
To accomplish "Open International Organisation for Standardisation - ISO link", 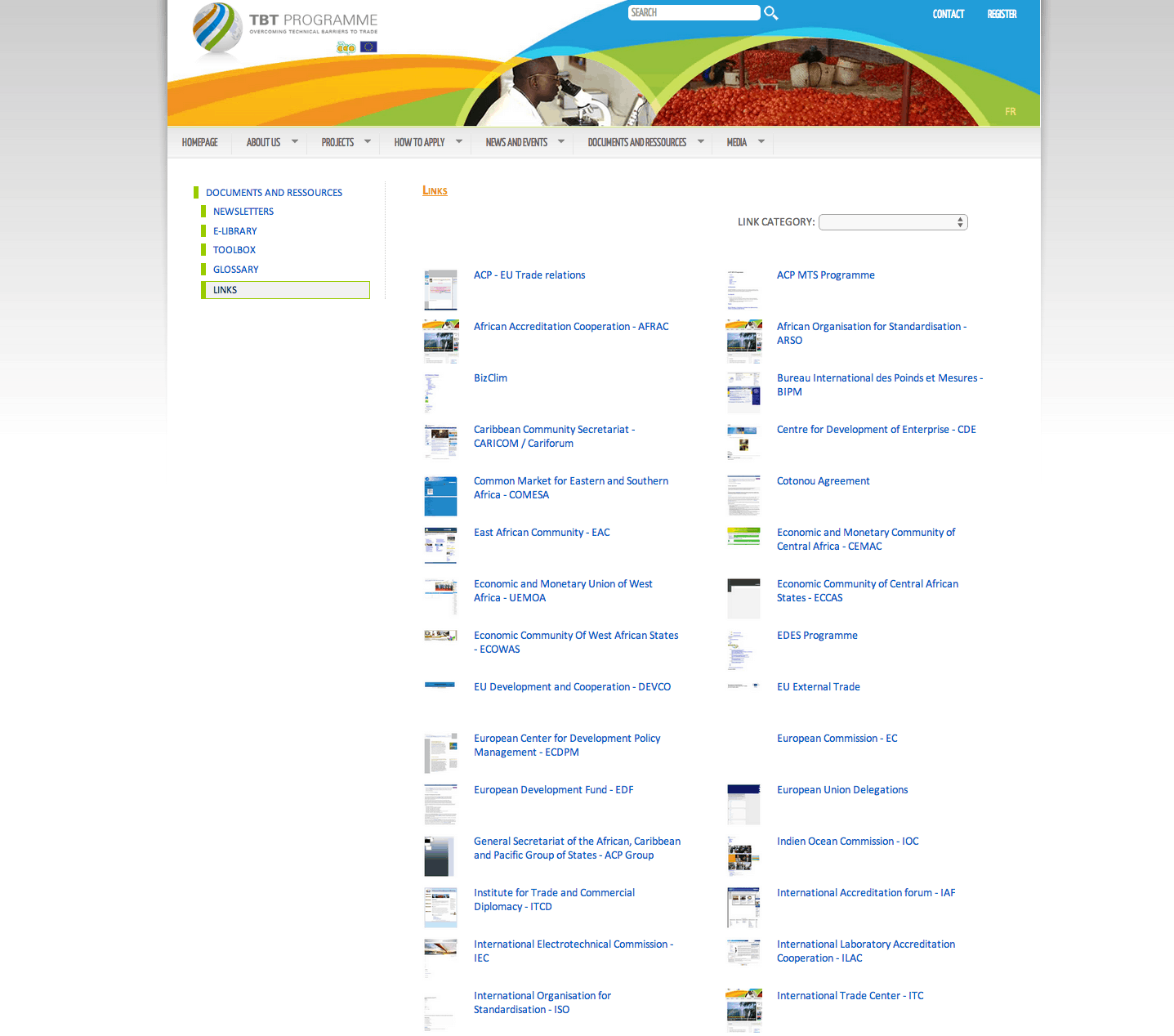I will (x=542, y=1003).
